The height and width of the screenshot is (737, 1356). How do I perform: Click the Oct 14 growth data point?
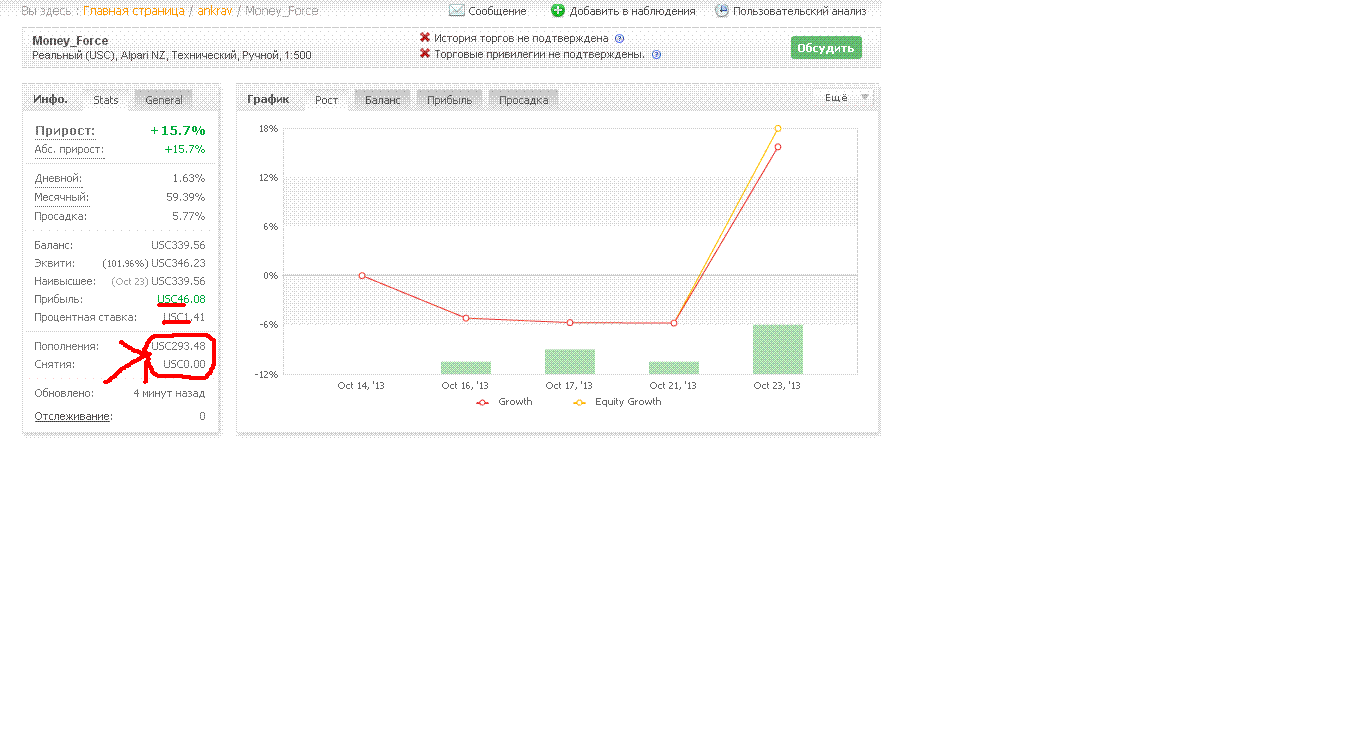point(362,275)
